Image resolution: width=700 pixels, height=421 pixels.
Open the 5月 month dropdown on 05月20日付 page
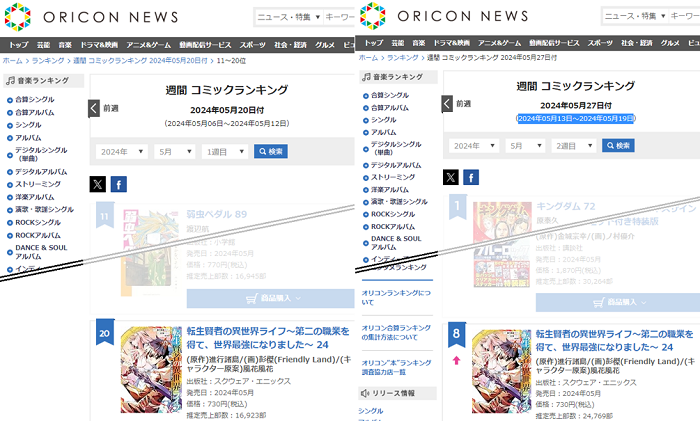tap(175, 152)
